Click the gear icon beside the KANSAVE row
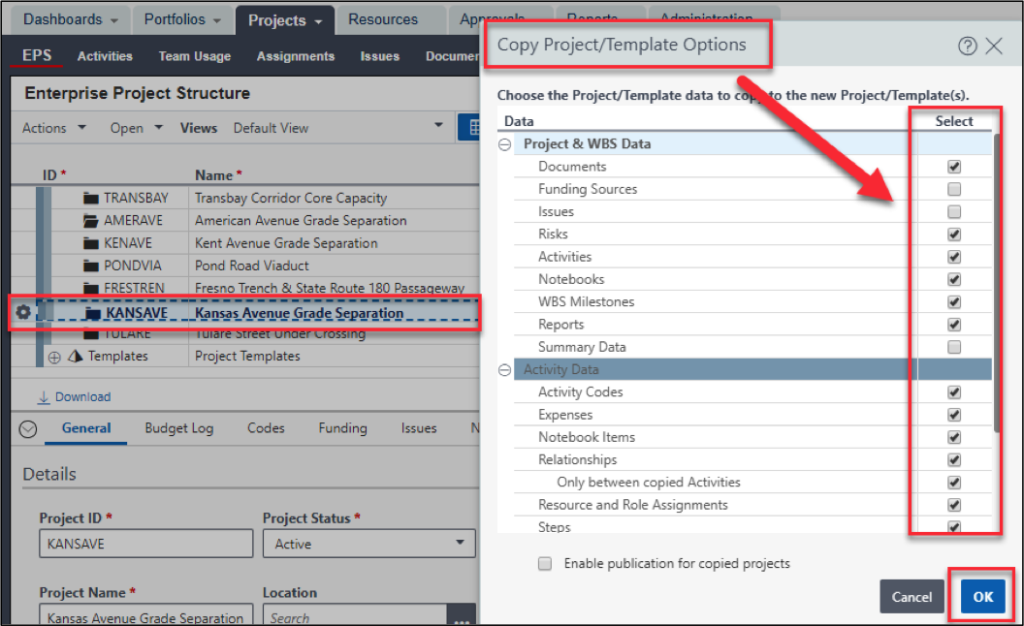Screen dimensions: 1024x626 pos(22,312)
